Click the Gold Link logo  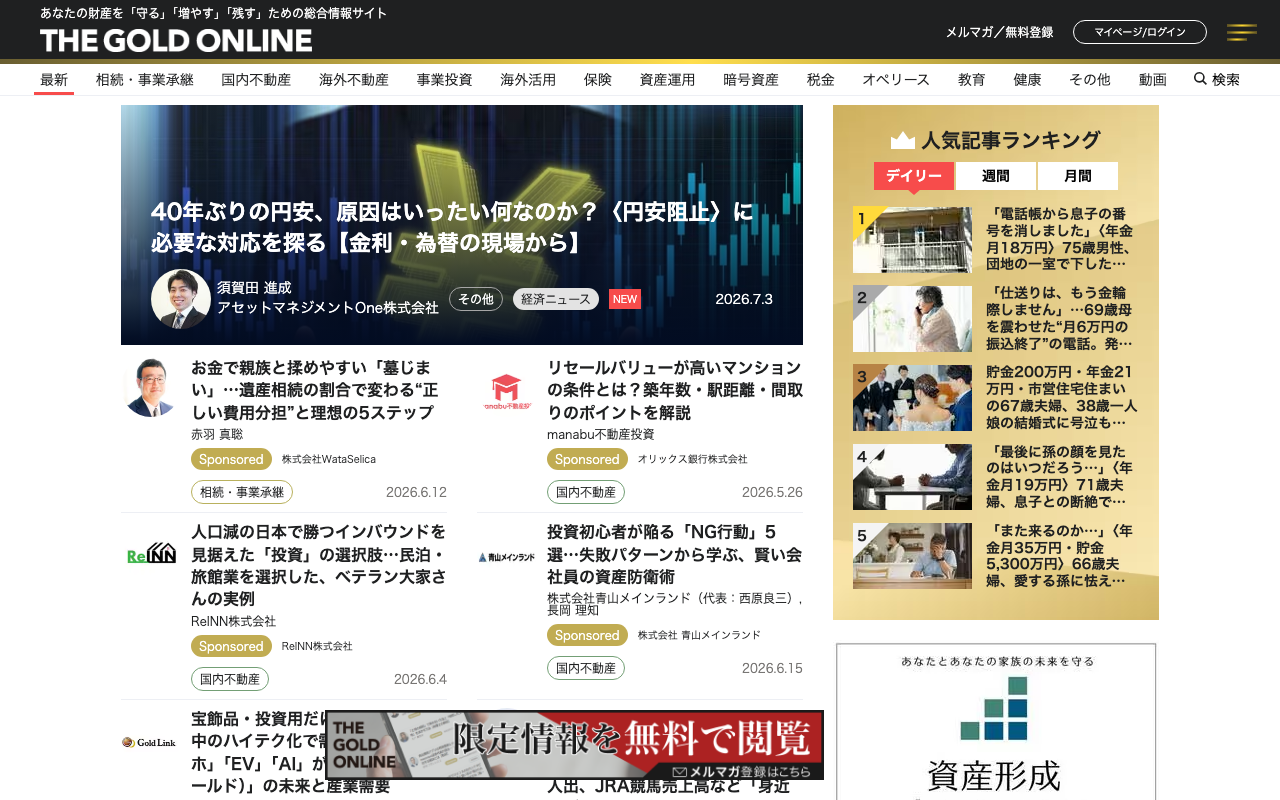click(x=149, y=742)
